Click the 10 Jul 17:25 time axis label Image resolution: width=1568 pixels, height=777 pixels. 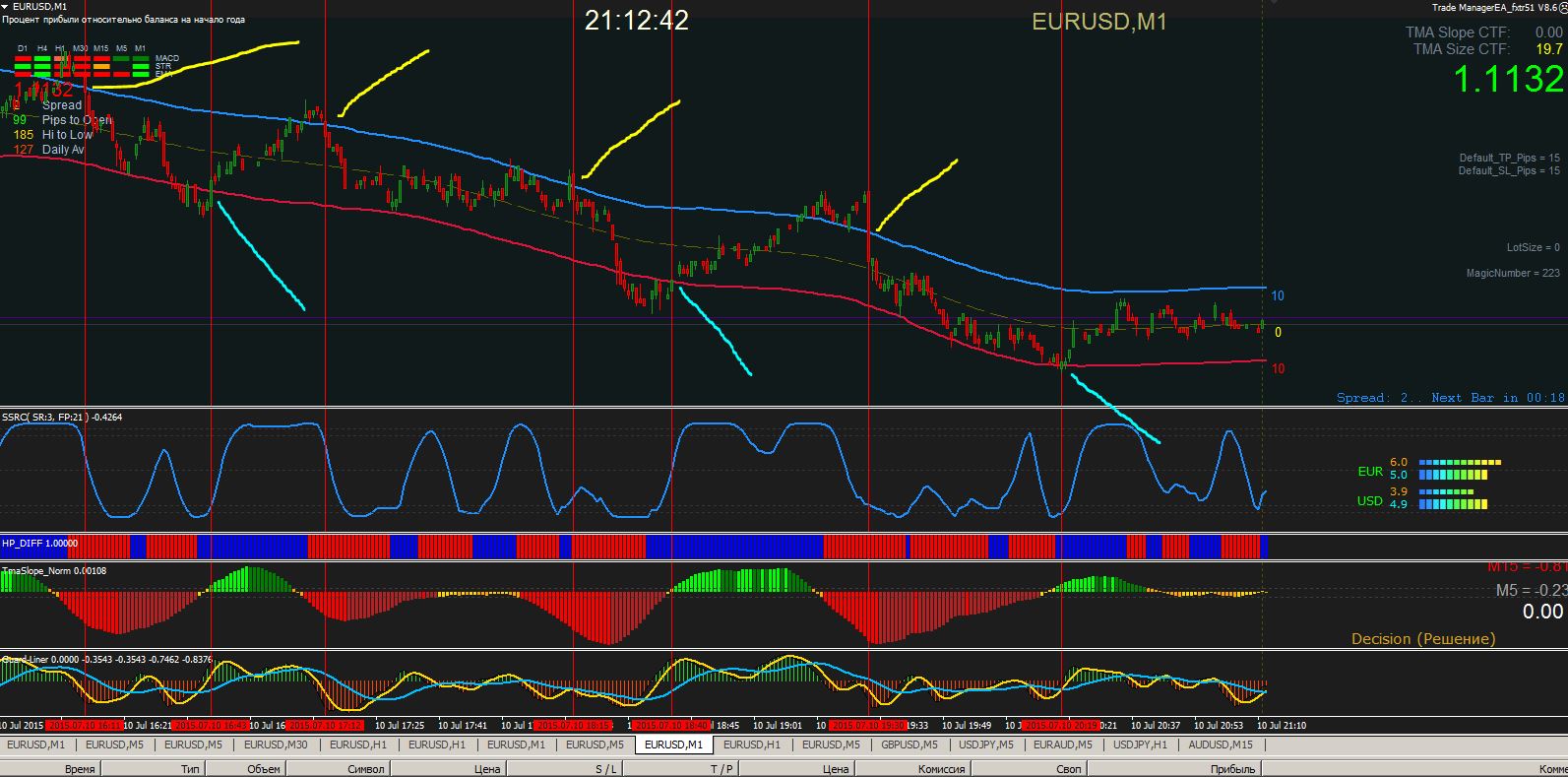click(399, 726)
